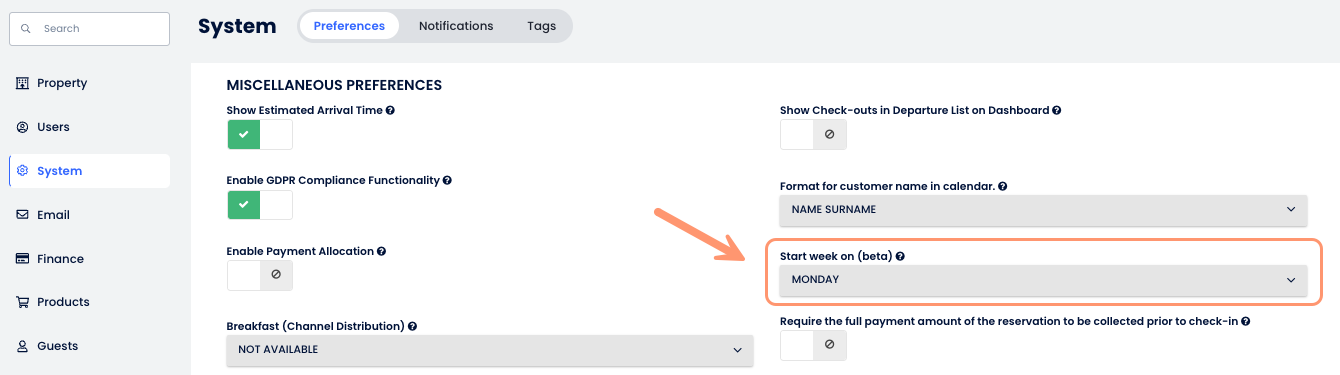Turn off GDPR Compliance Functionality toggle
Screen dimensions: 1340x375
[260, 205]
